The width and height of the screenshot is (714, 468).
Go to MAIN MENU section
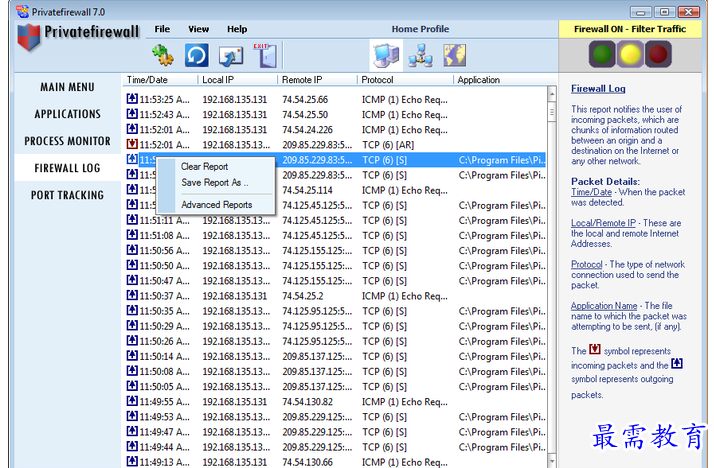[x=67, y=87]
